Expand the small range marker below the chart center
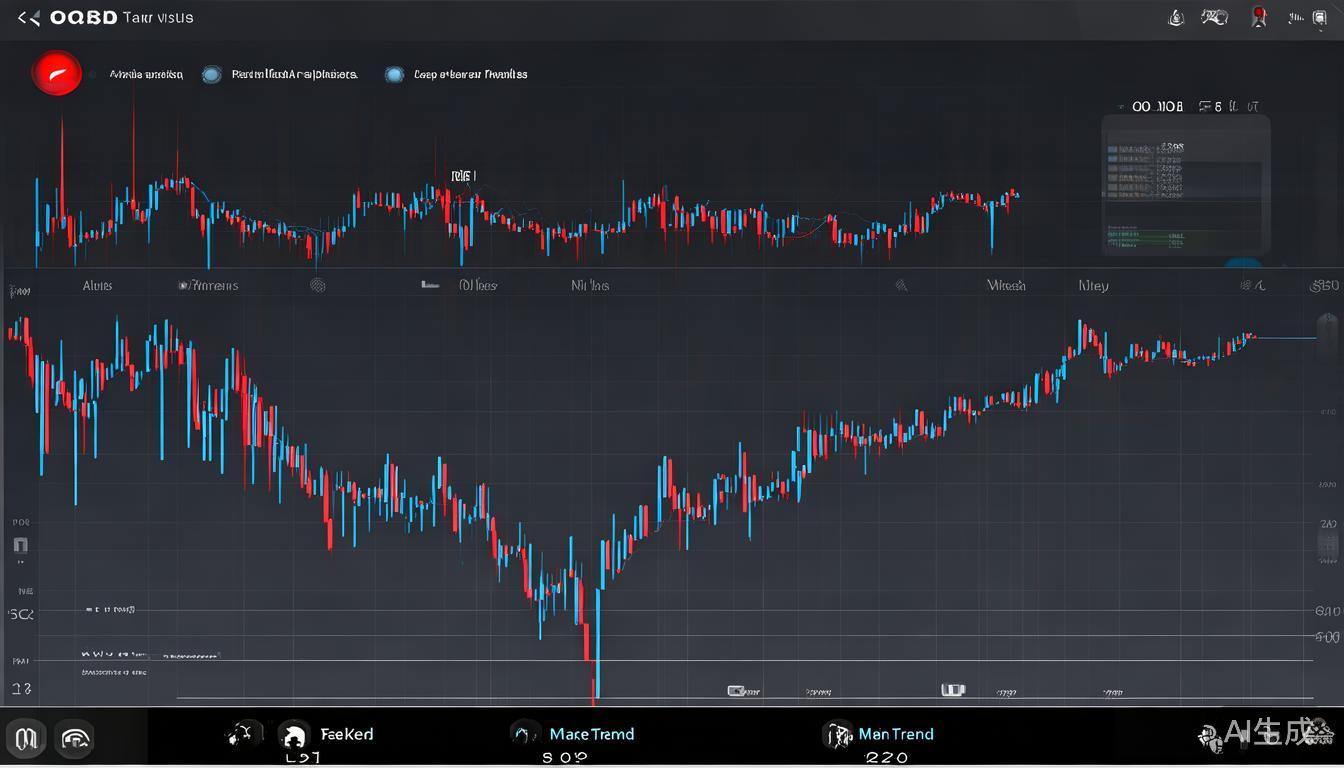The height and width of the screenshot is (768, 1344). coord(953,690)
